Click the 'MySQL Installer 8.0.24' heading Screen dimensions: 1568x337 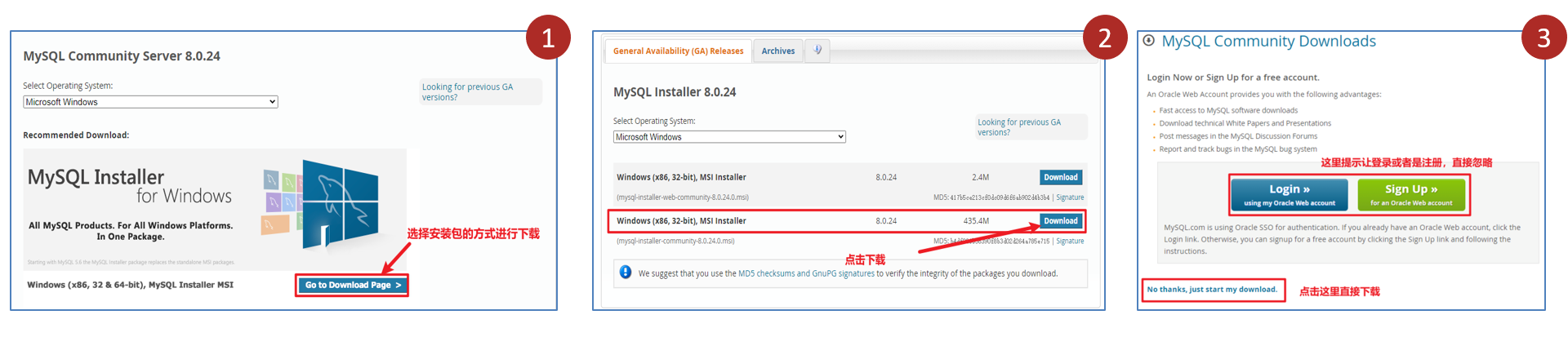click(675, 92)
